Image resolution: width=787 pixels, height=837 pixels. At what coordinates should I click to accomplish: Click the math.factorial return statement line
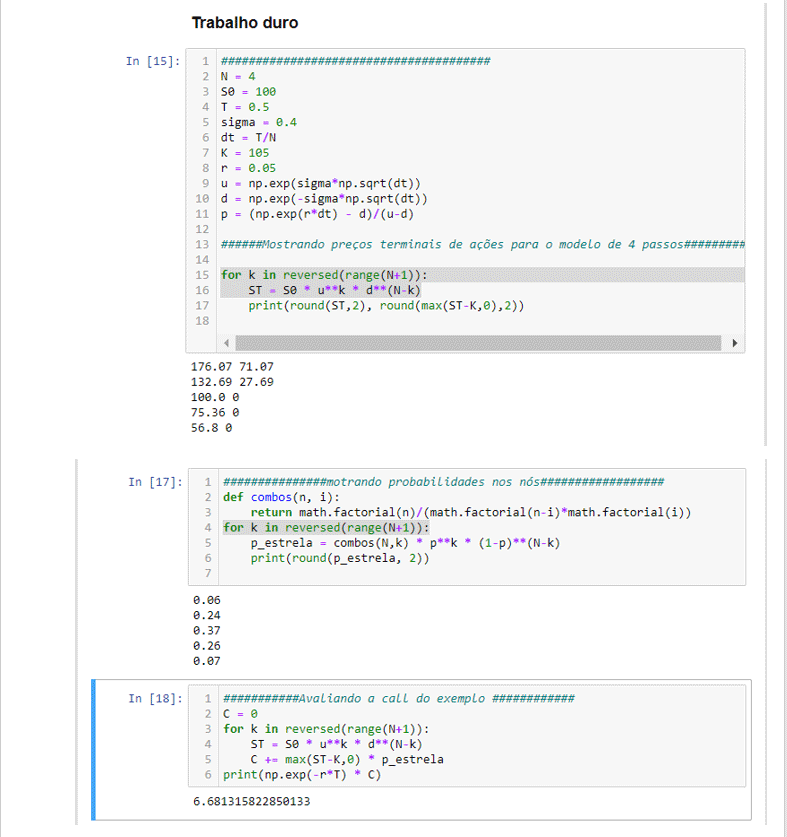[x=470, y=512]
